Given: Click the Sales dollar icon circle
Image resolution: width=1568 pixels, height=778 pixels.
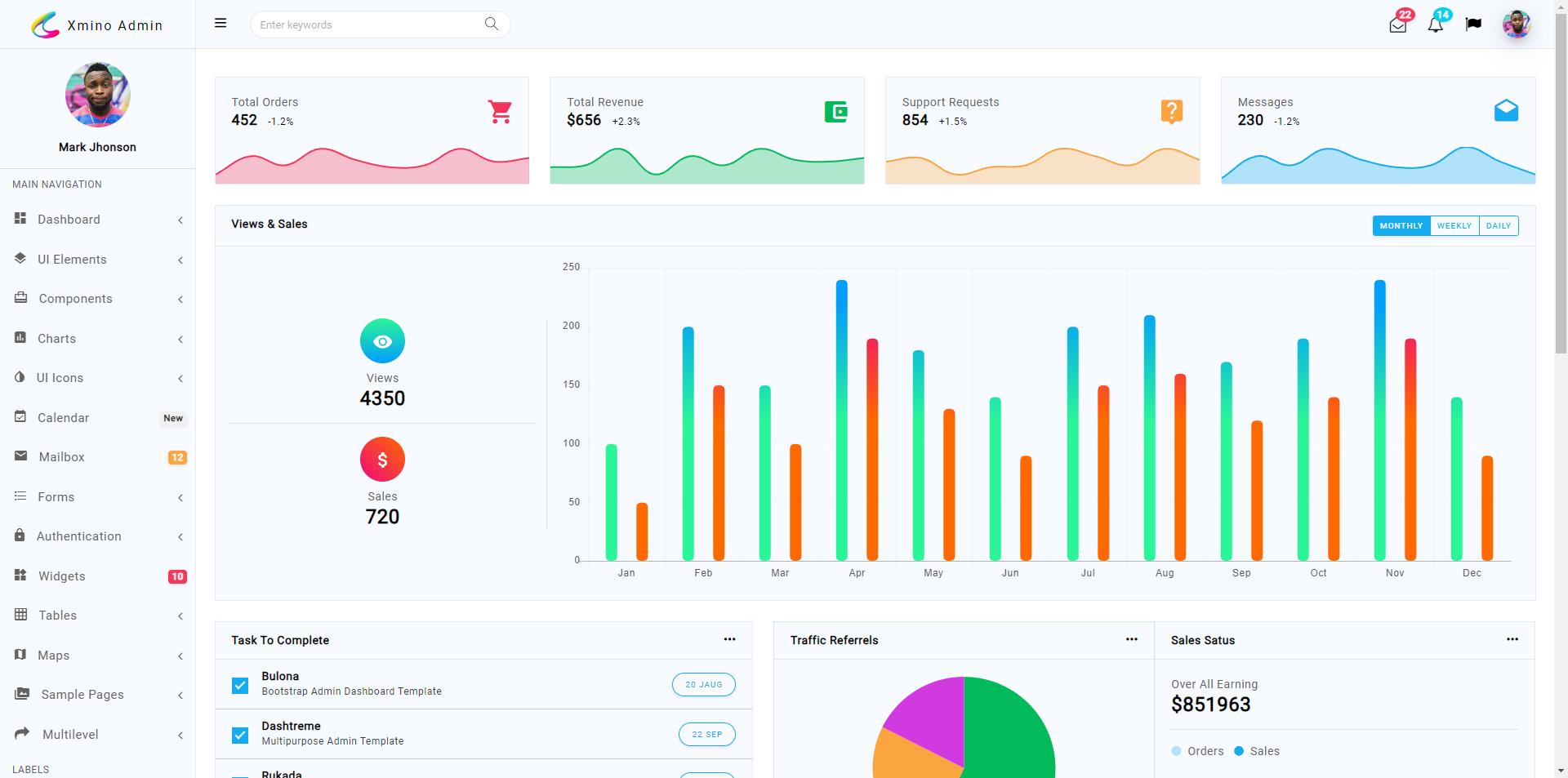Looking at the screenshot, I should pos(382,460).
